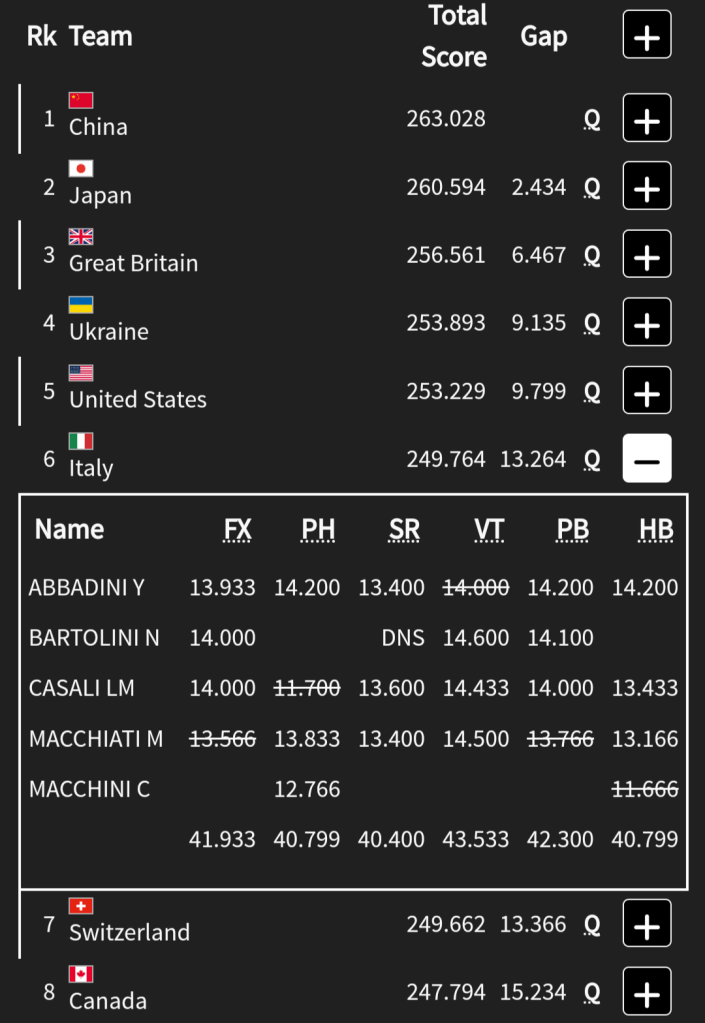Collapse Italy team score breakdown
The image size is (705, 1023).
(x=647, y=459)
